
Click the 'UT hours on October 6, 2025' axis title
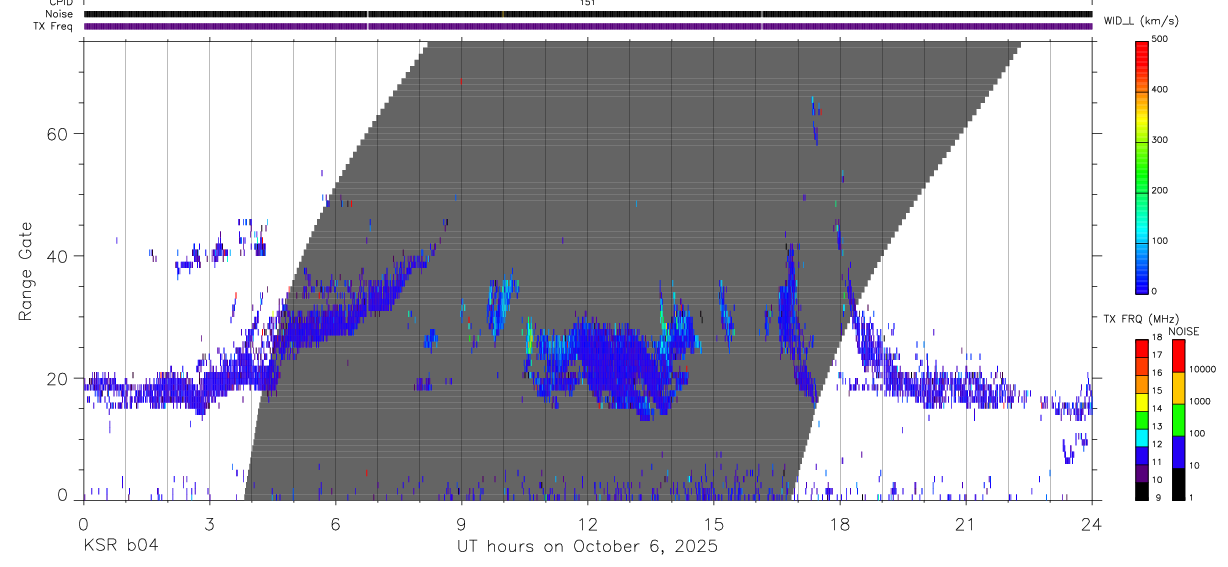(587, 546)
